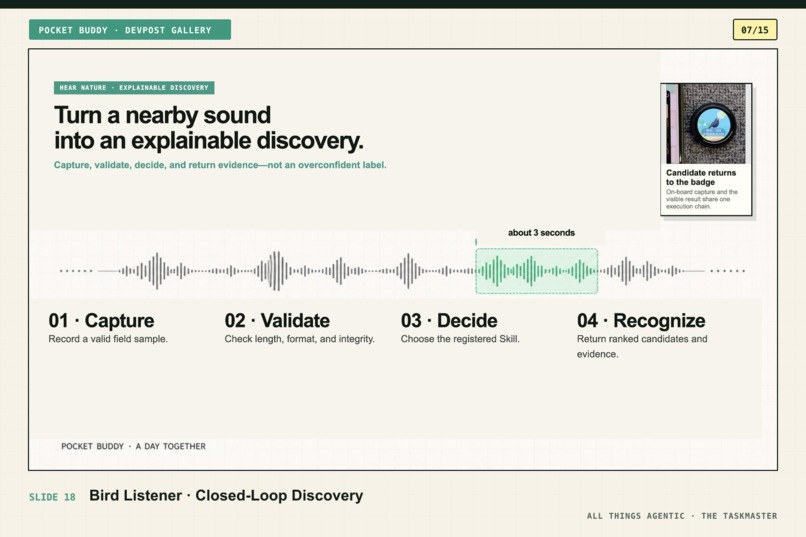Click the Candidate returns to the badge caption
Image resolution: width=806 pixels, height=537 pixels.
click(701, 177)
